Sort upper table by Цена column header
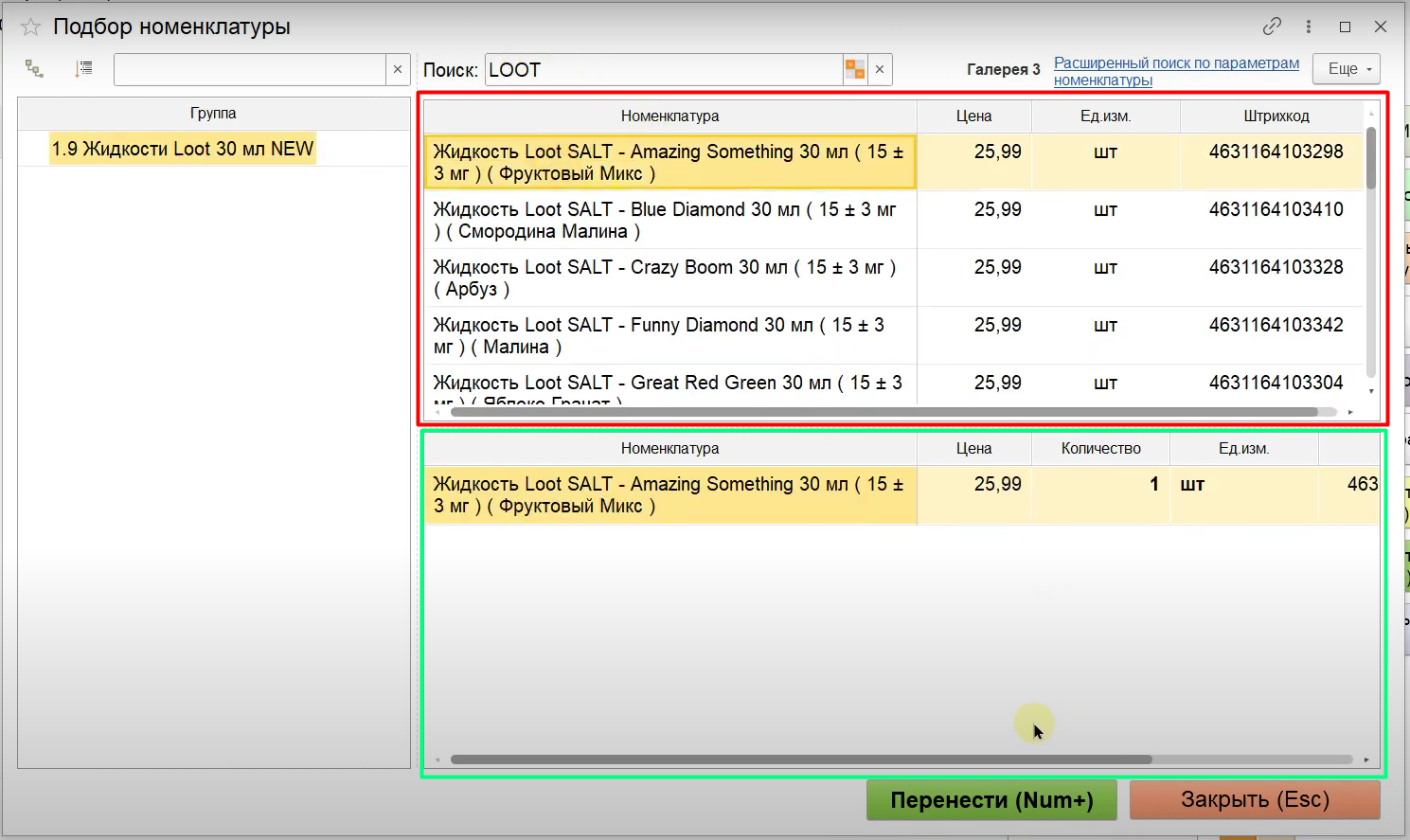 pyautogui.click(x=973, y=116)
